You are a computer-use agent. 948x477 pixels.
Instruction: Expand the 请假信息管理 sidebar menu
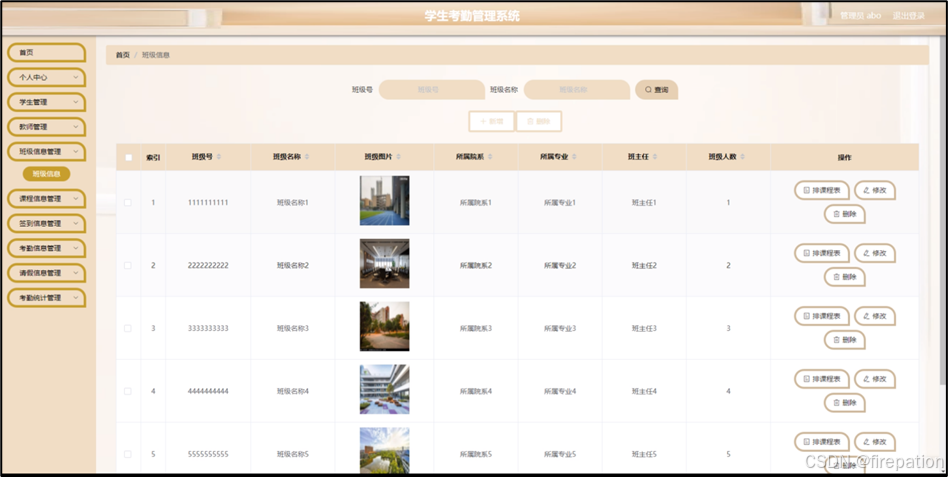pos(47,273)
